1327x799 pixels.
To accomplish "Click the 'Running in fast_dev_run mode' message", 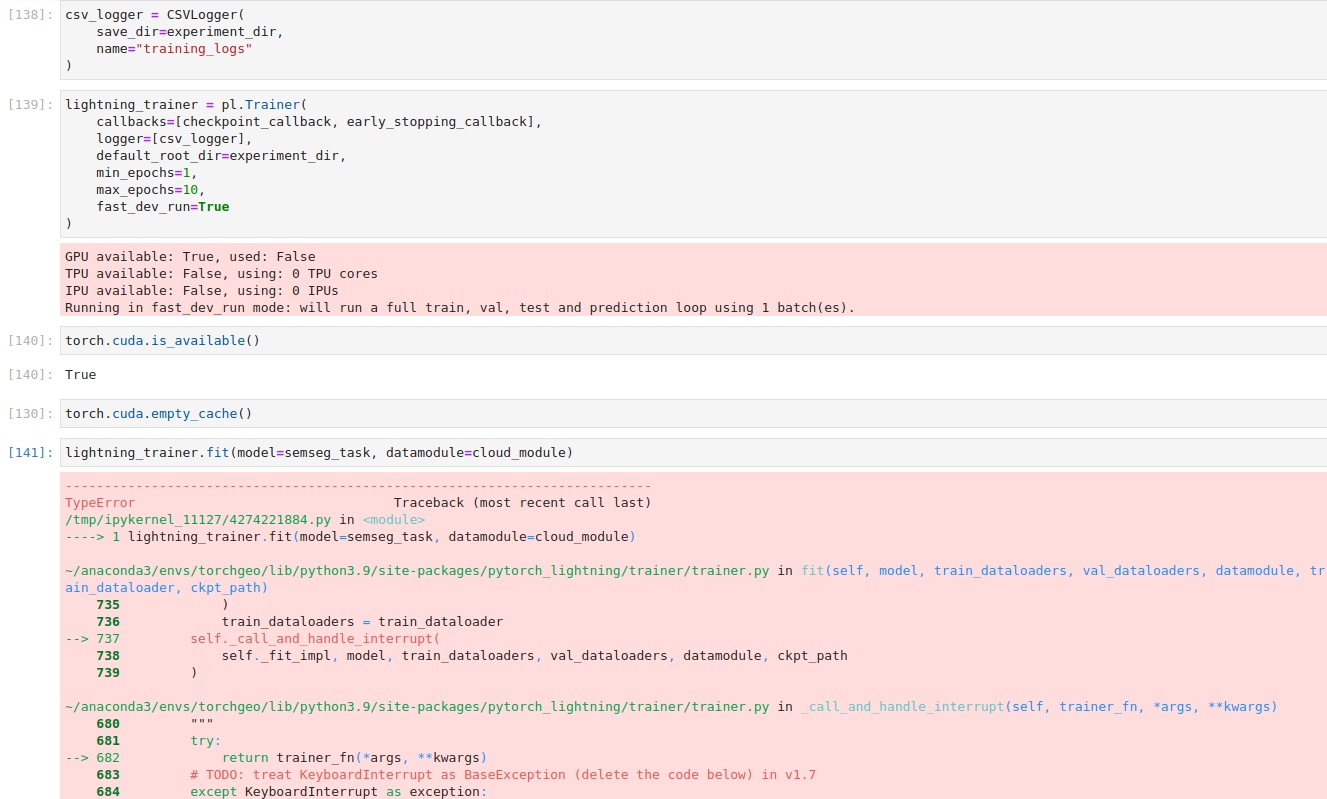I will [460, 308].
